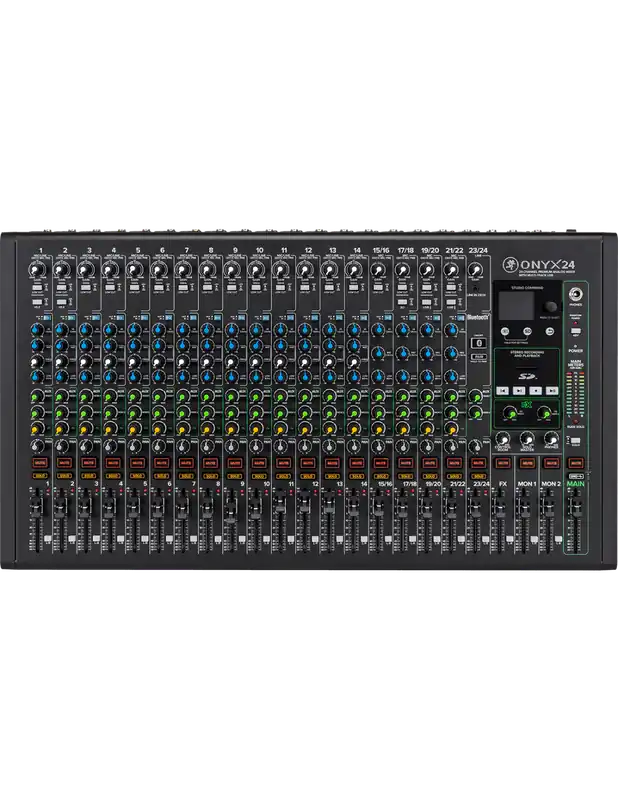Solo stereo channel 17/18
618x800 pixels.
click(x=405, y=476)
